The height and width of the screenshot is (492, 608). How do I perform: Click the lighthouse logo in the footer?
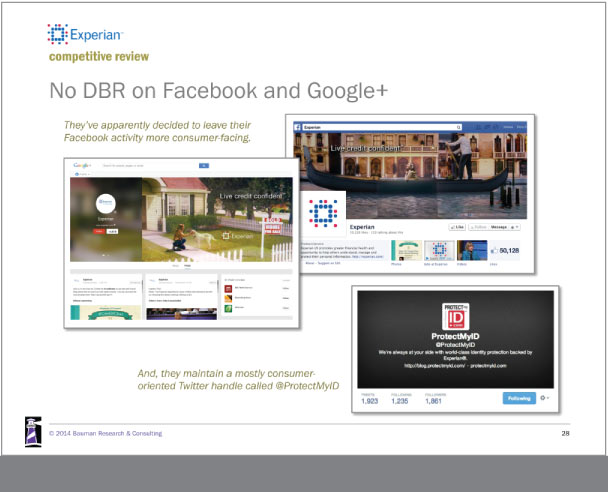click(33, 432)
